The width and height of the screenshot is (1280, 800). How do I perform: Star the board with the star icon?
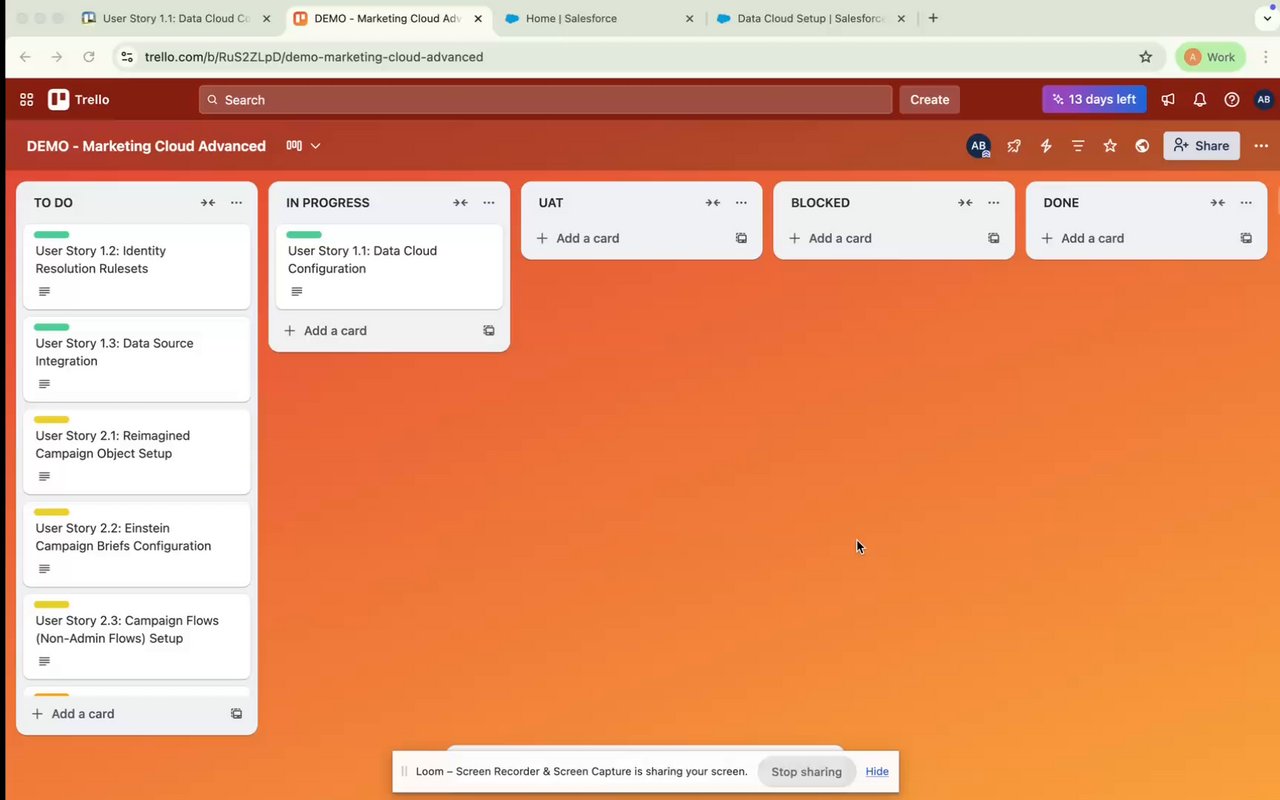point(1110,146)
